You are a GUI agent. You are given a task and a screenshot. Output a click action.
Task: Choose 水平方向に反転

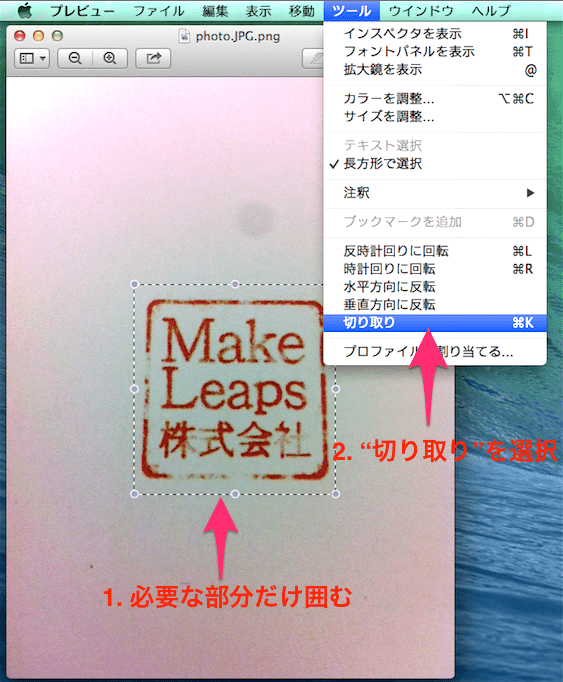point(435,287)
